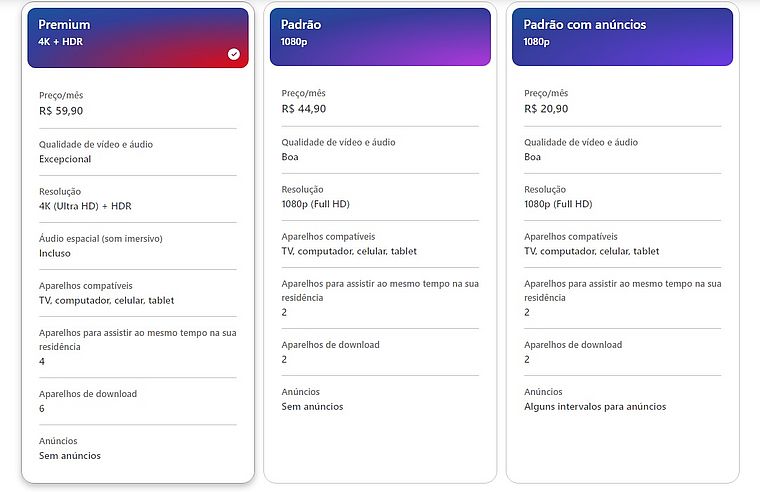Click the R$ 59,90 Premium price
Screen dimensions: 760x492
pos(61,111)
